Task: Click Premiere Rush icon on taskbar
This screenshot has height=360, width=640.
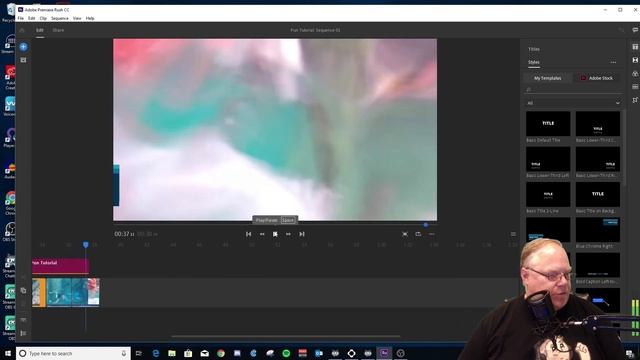Action: click(384, 353)
